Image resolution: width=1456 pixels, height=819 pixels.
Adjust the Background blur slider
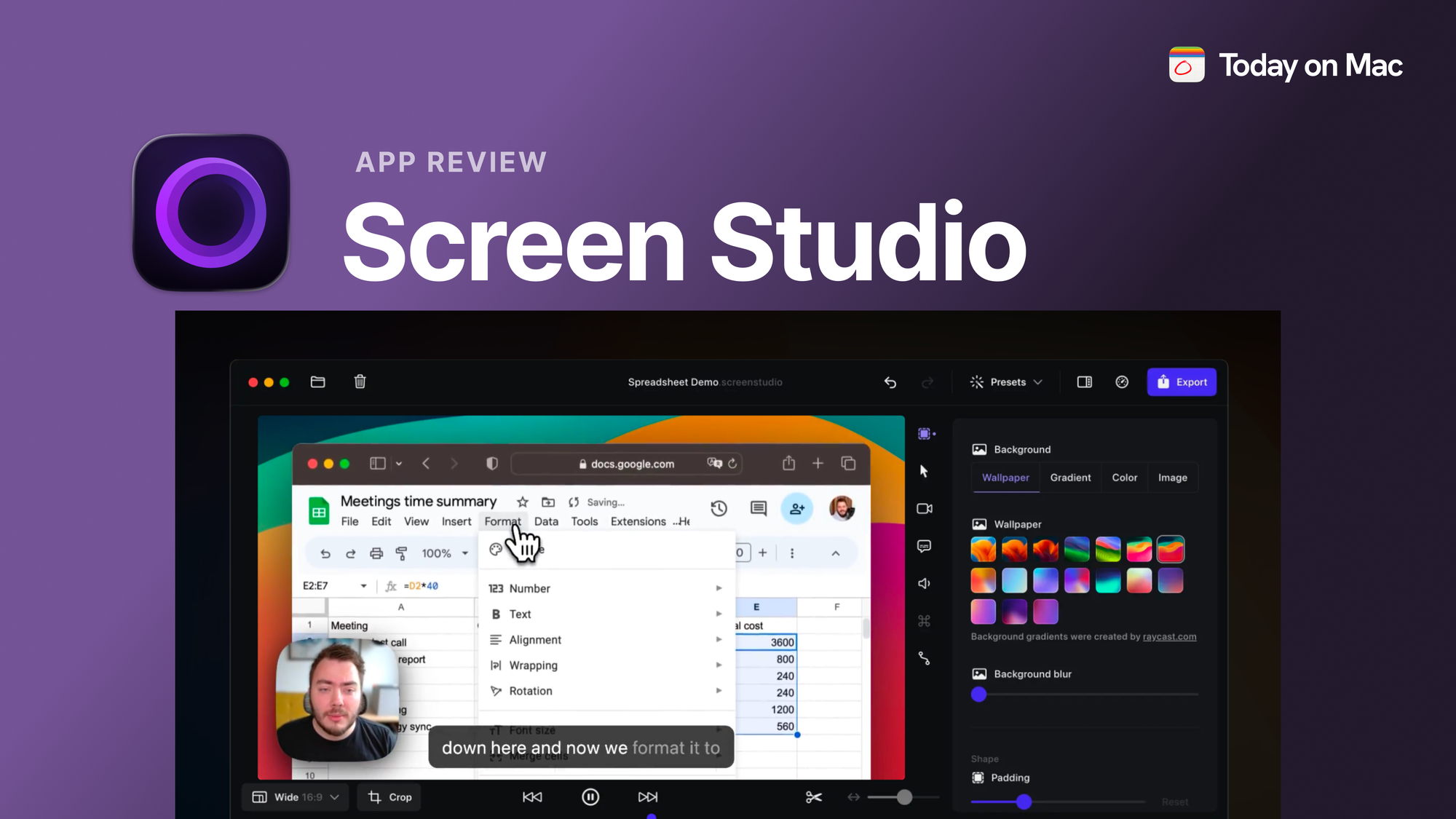click(978, 695)
